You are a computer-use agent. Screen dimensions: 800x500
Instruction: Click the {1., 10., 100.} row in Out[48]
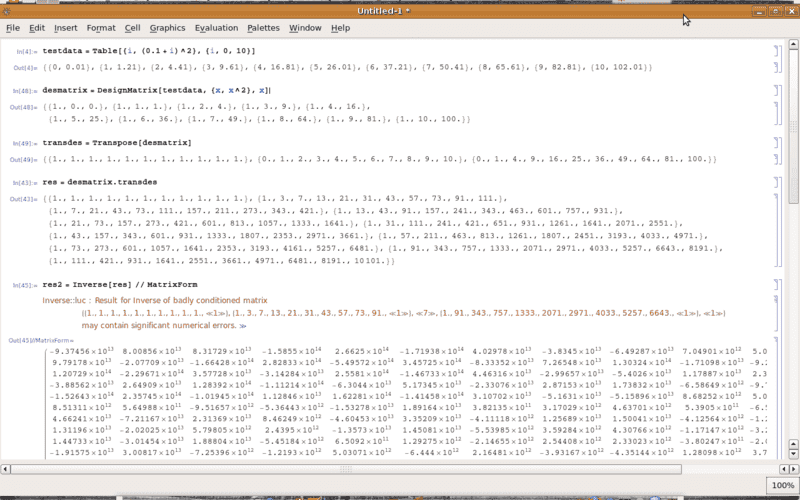[431, 119]
